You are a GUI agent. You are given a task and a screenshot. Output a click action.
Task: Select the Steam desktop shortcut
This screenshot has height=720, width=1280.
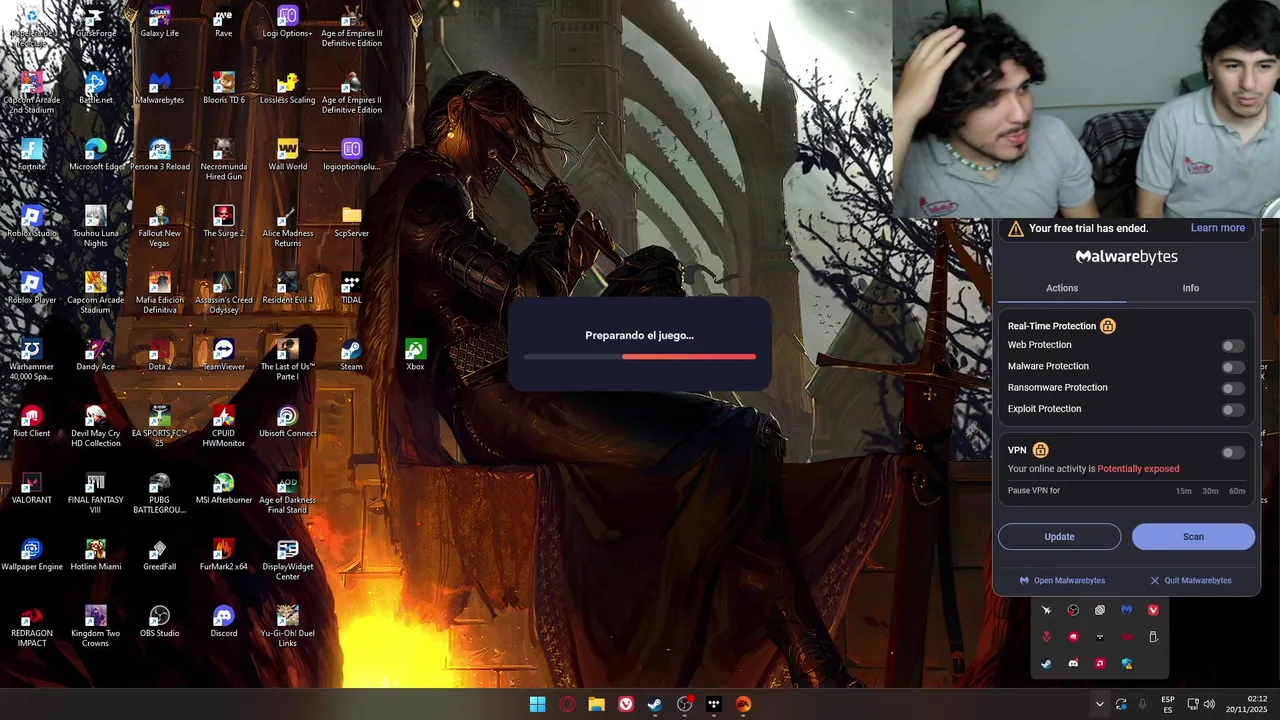[x=351, y=355]
